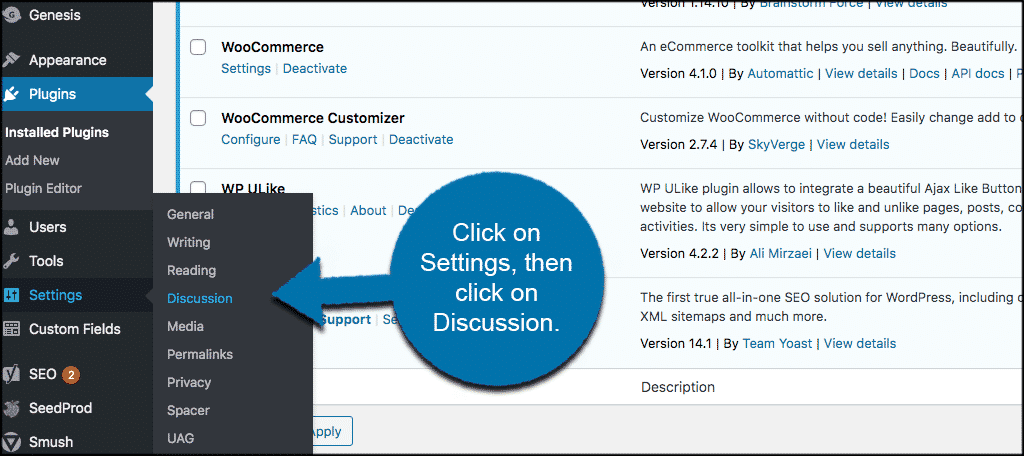
Task: Open WooCommerce Customizer Support link
Action: 353,140
